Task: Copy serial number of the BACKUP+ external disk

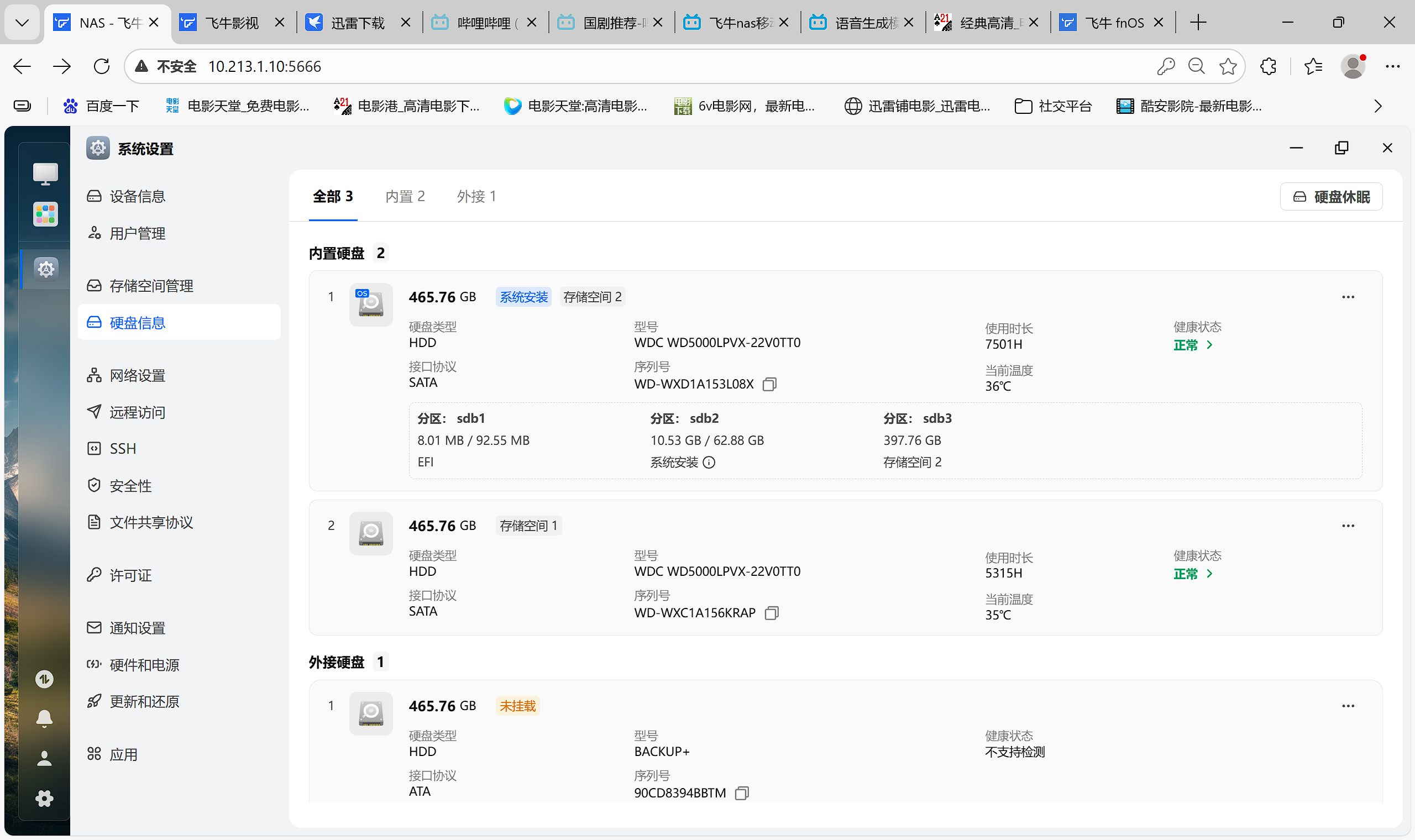Action: click(x=742, y=792)
